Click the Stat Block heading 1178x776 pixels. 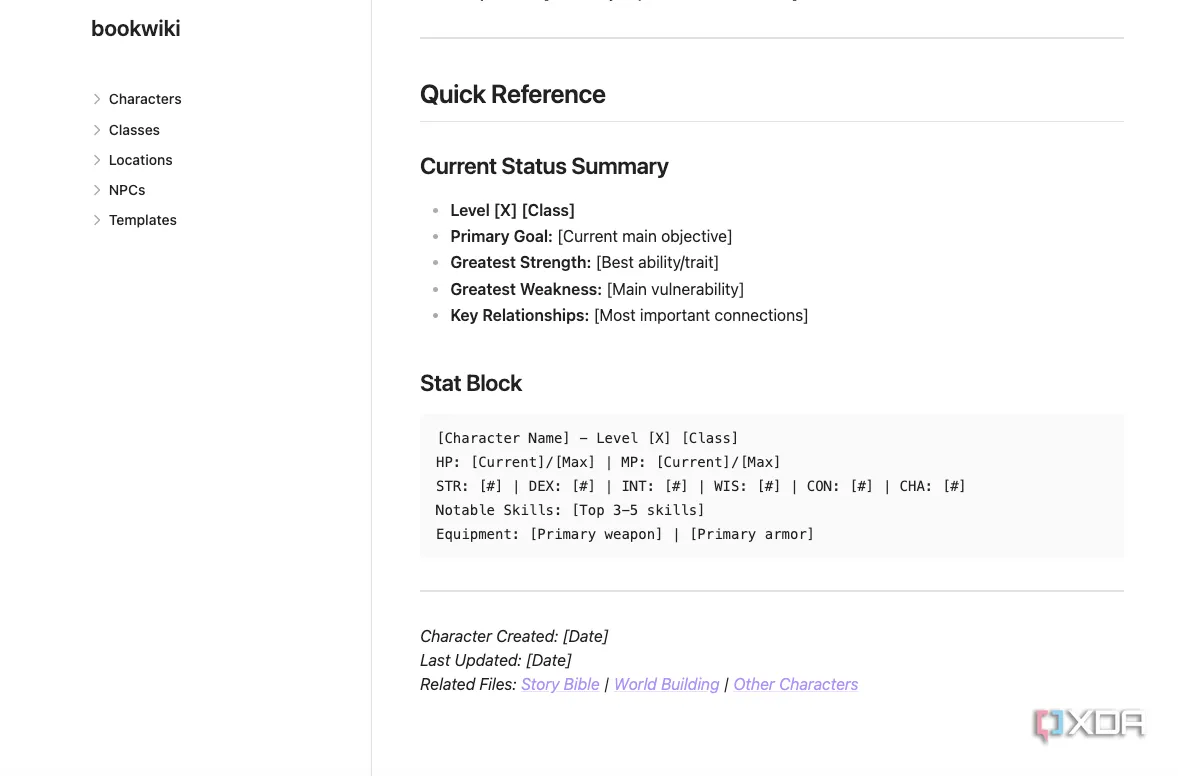tap(470, 383)
